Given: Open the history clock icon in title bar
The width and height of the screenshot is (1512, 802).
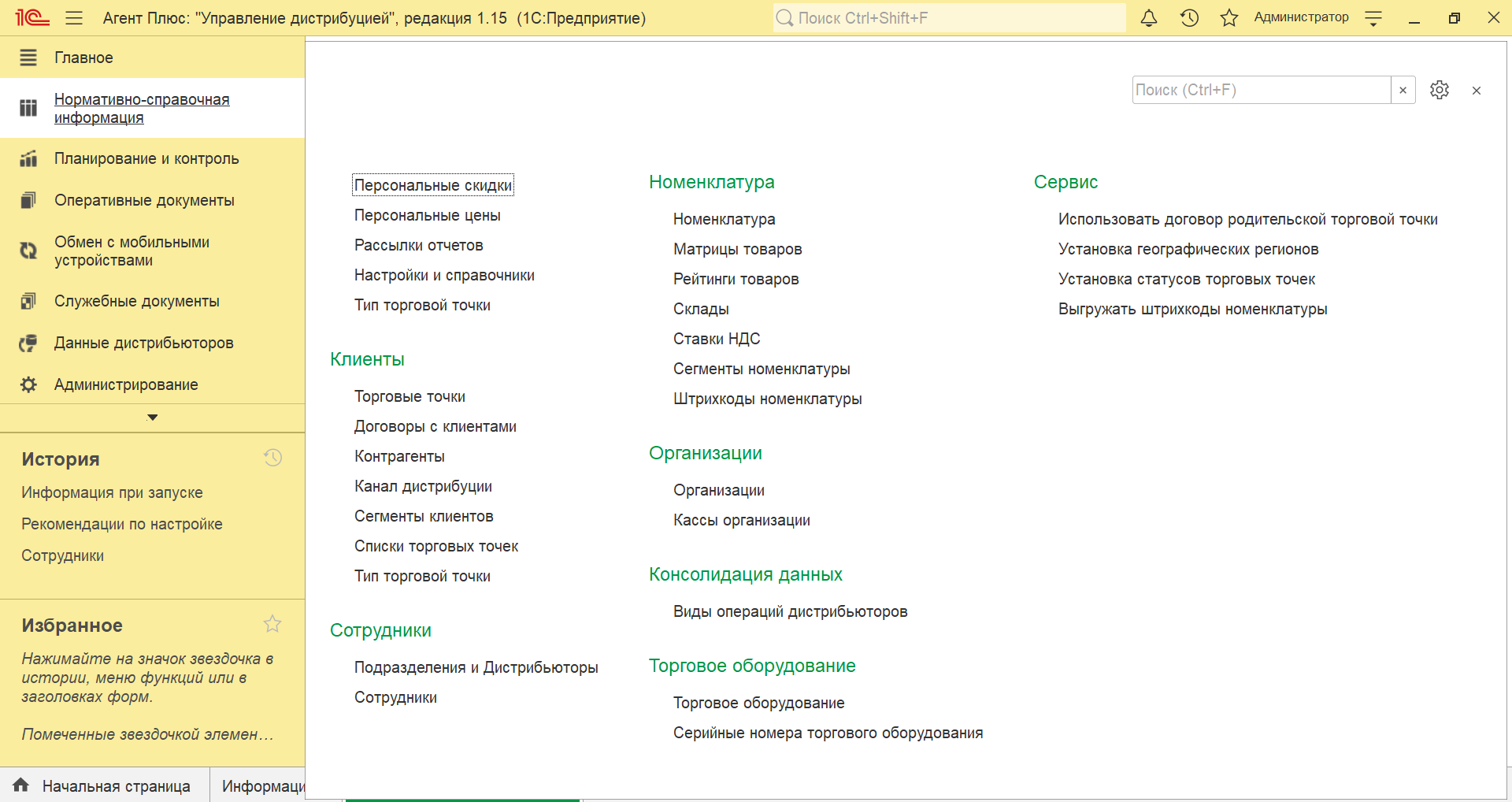Looking at the screenshot, I should [x=1189, y=18].
